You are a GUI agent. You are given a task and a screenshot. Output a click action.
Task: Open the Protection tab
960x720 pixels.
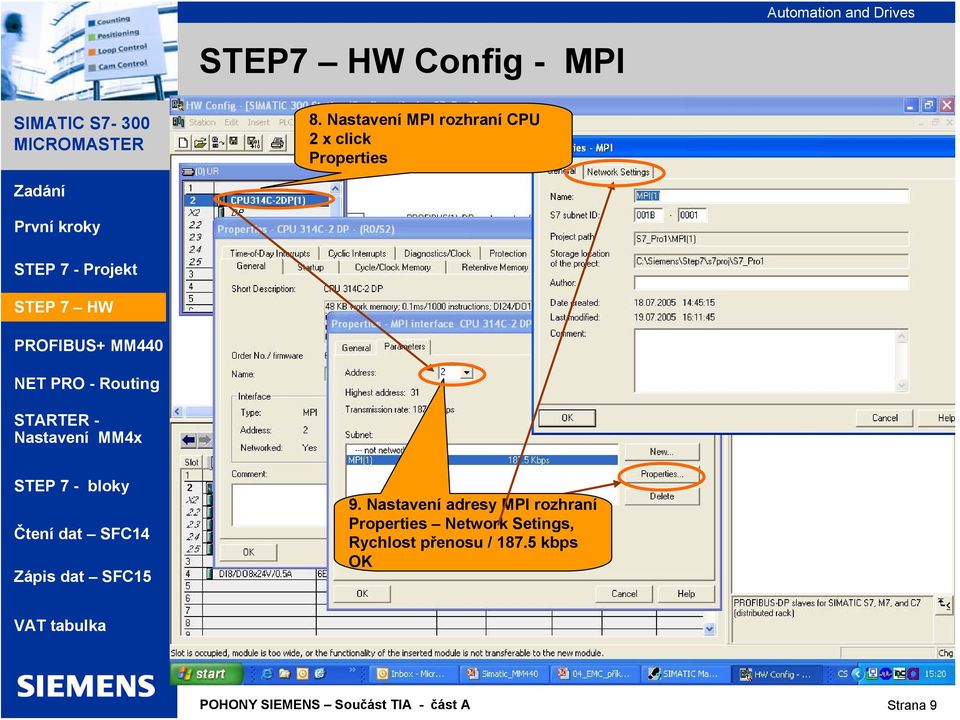pos(508,253)
